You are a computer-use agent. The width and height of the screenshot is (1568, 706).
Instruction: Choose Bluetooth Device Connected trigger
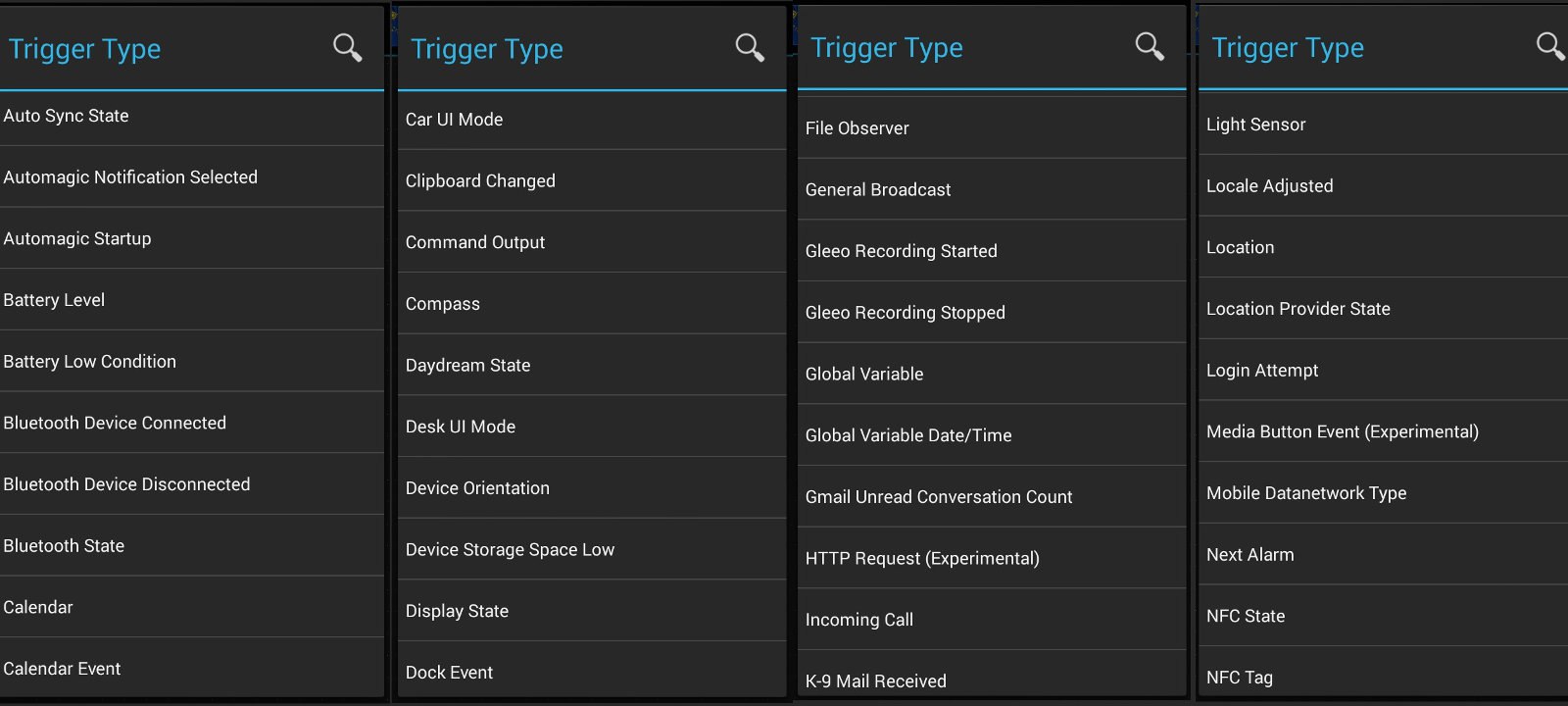(x=192, y=423)
